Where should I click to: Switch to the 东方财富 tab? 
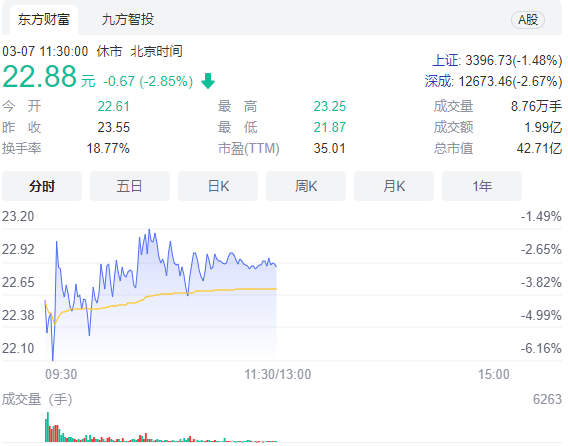(43, 20)
